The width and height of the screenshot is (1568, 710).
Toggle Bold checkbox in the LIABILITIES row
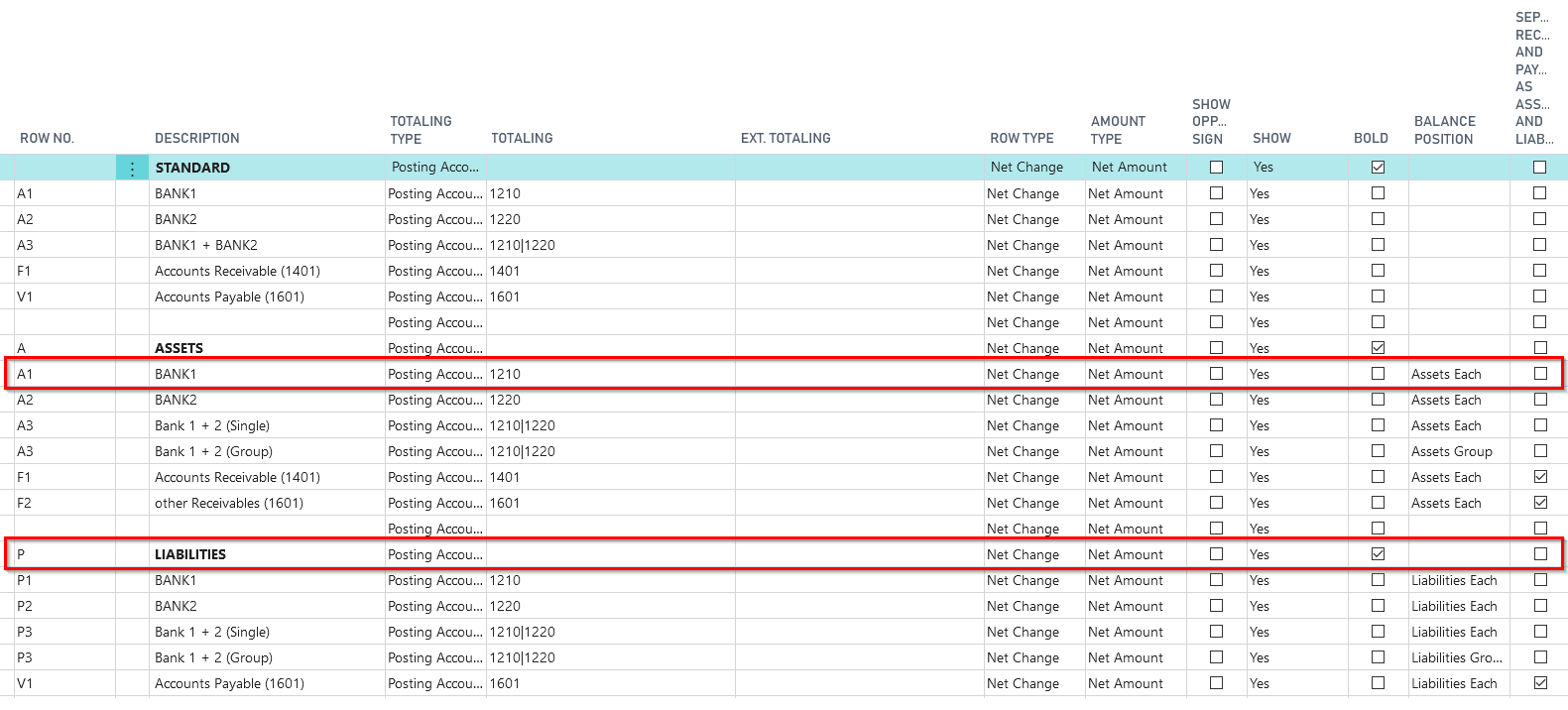click(1378, 554)
